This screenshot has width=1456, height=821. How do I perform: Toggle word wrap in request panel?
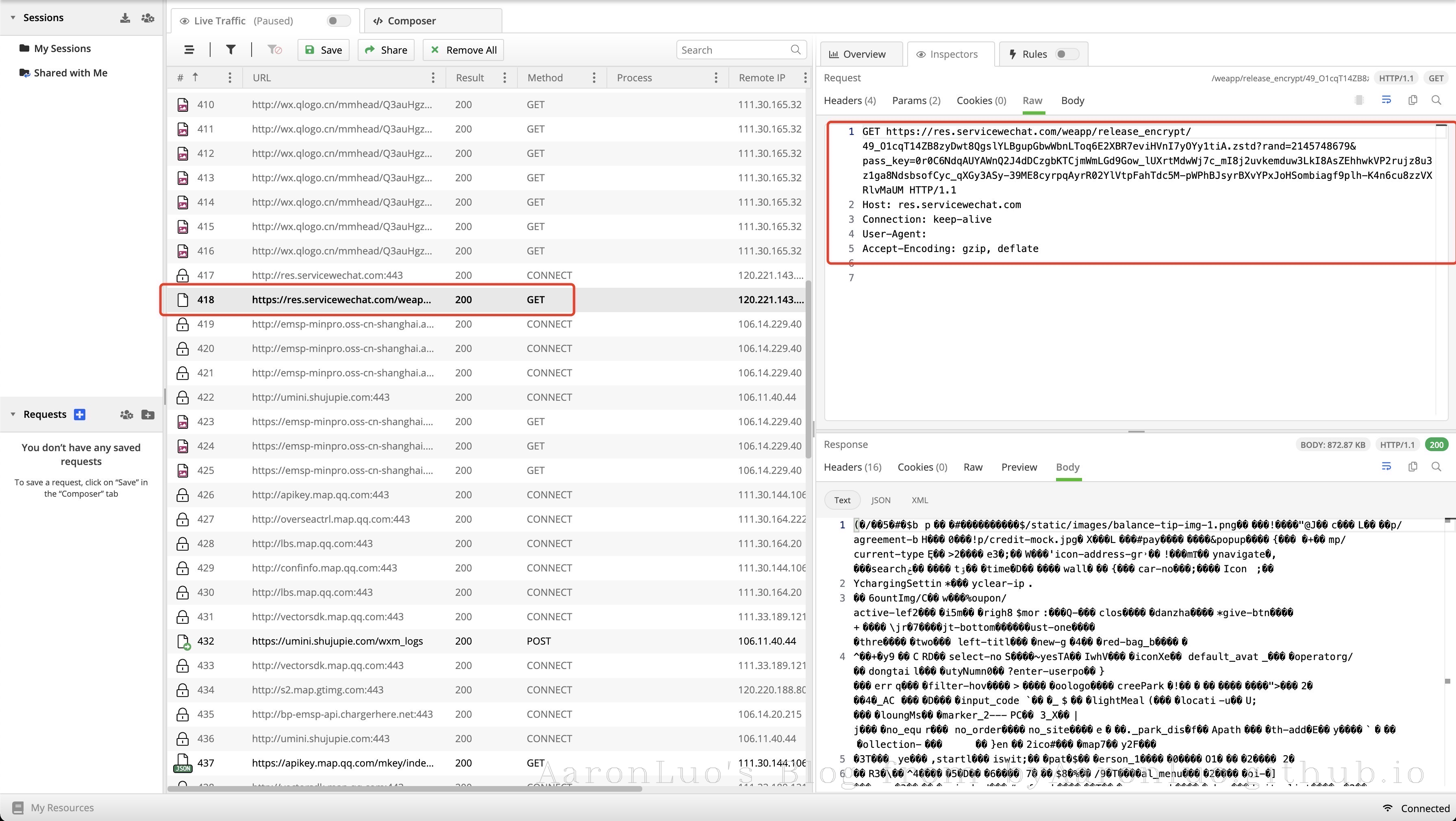(x=1386, y=100)
